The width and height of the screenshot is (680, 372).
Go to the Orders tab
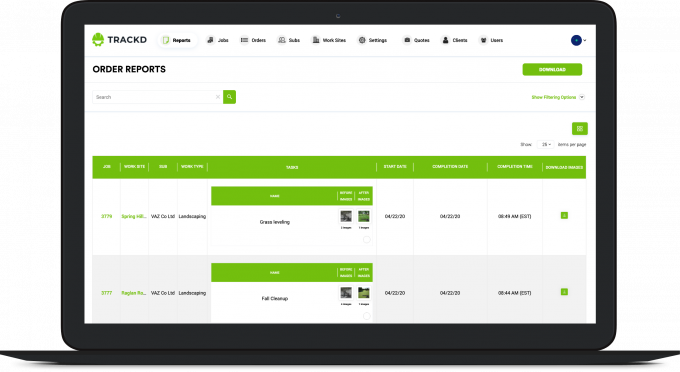[x=253, y=40]
